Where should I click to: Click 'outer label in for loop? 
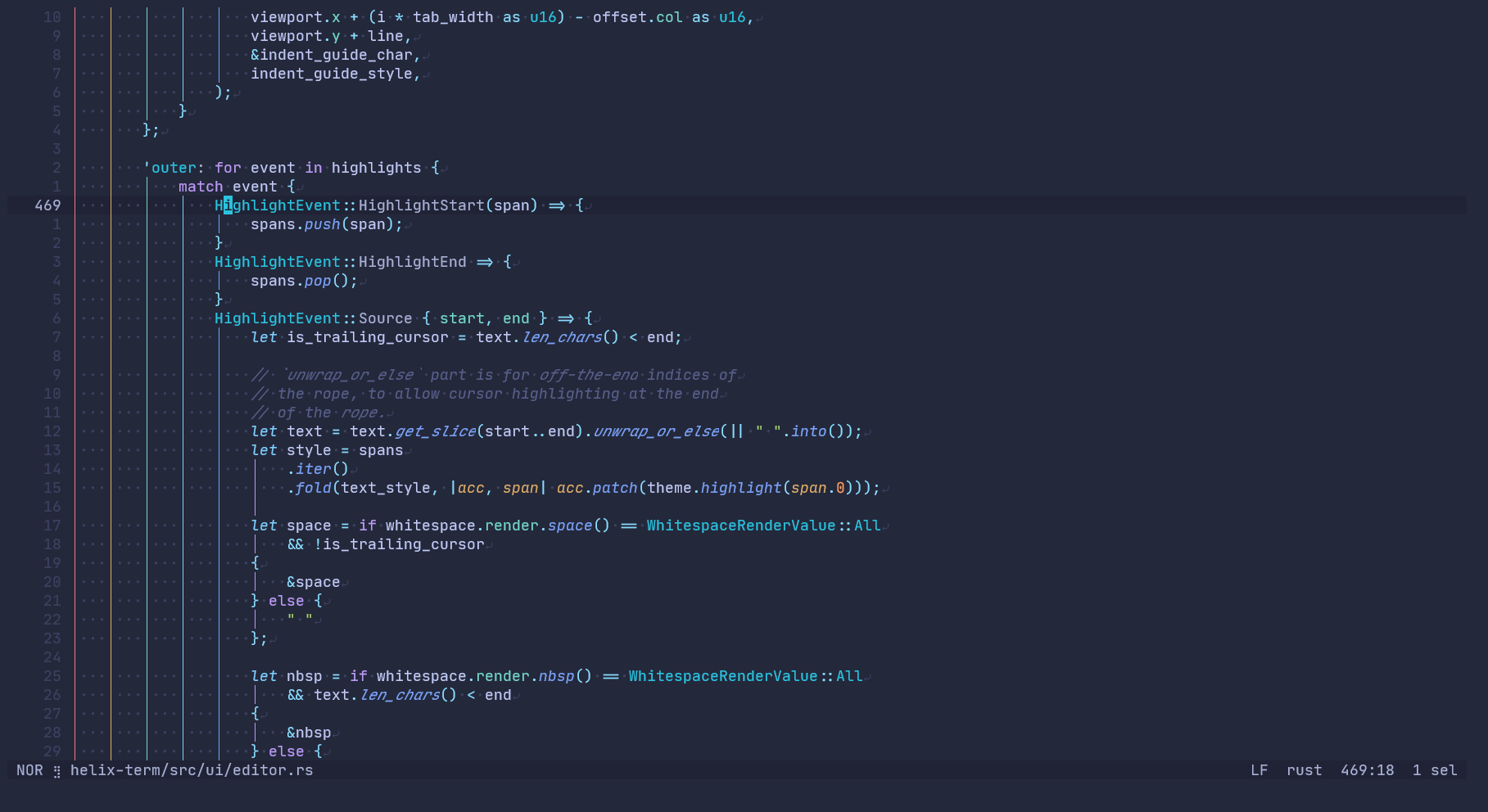tap(170, 168)
